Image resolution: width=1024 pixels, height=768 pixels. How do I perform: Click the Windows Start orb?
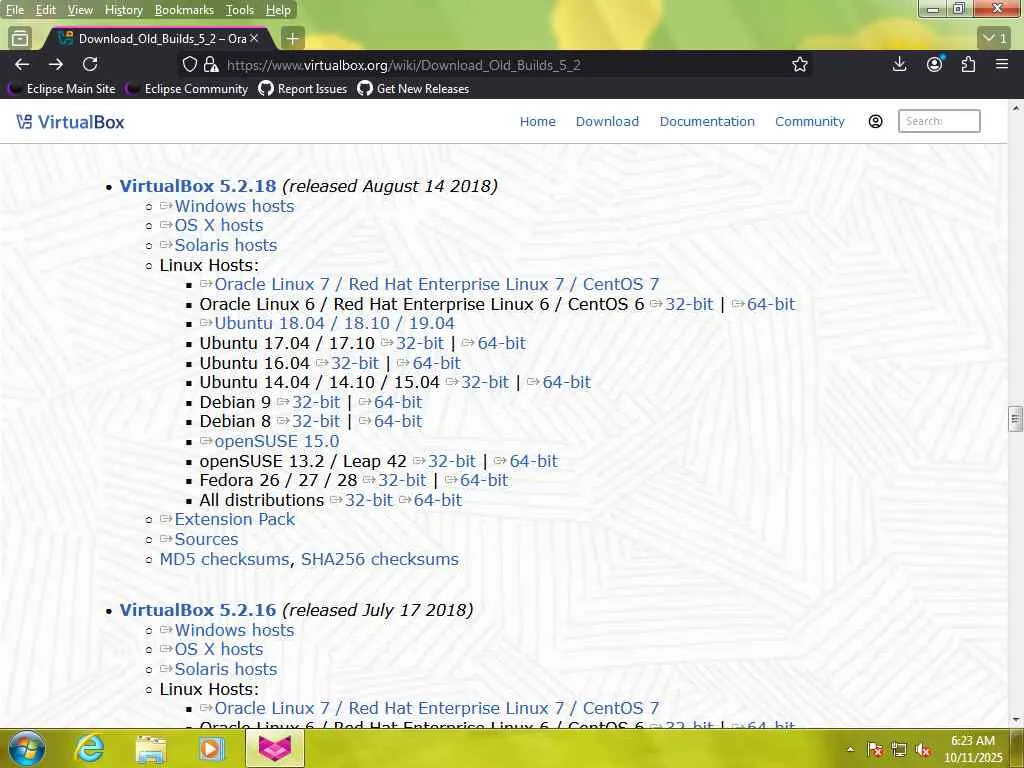(x=27, y=748)
